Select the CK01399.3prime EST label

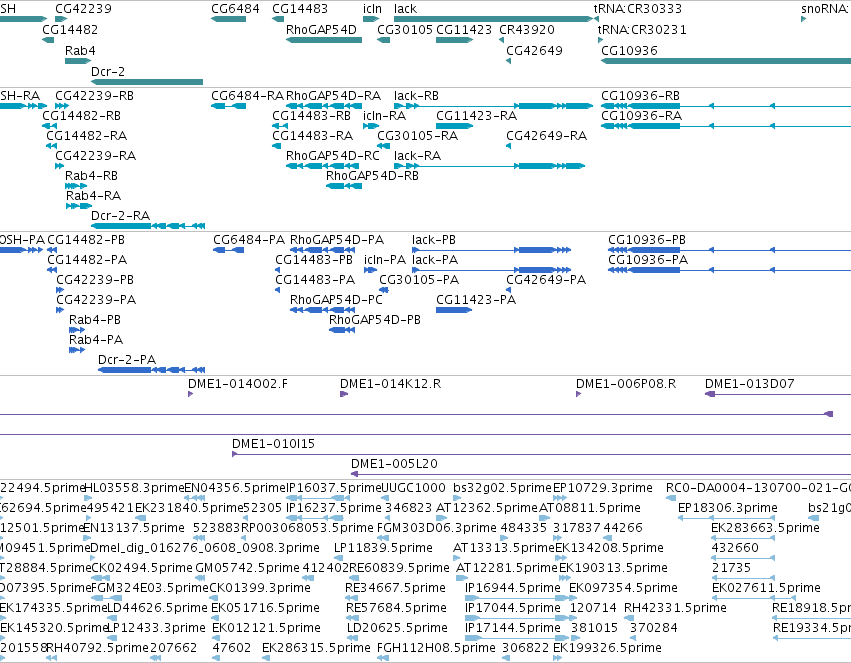click(259, 588)
